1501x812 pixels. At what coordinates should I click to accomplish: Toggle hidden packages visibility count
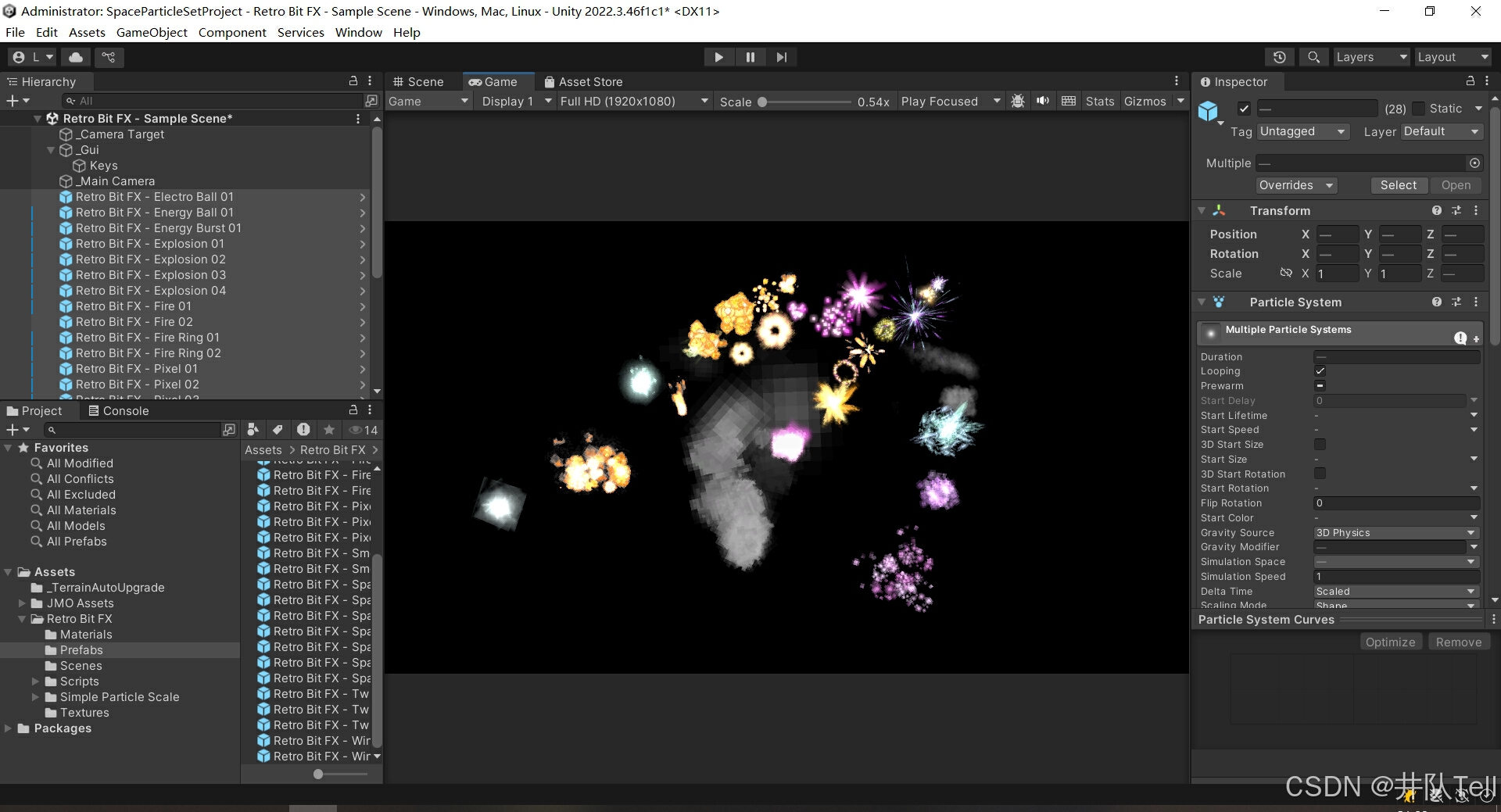364,430
